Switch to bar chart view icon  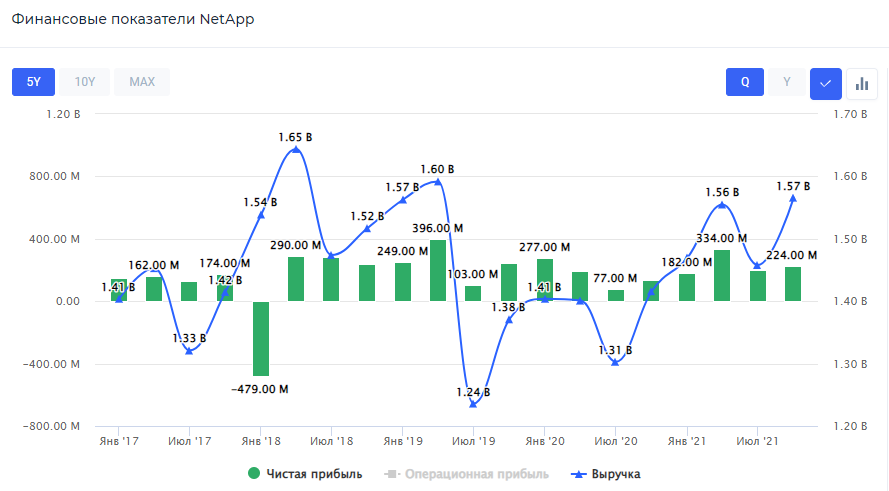click(x=861, y=82)
